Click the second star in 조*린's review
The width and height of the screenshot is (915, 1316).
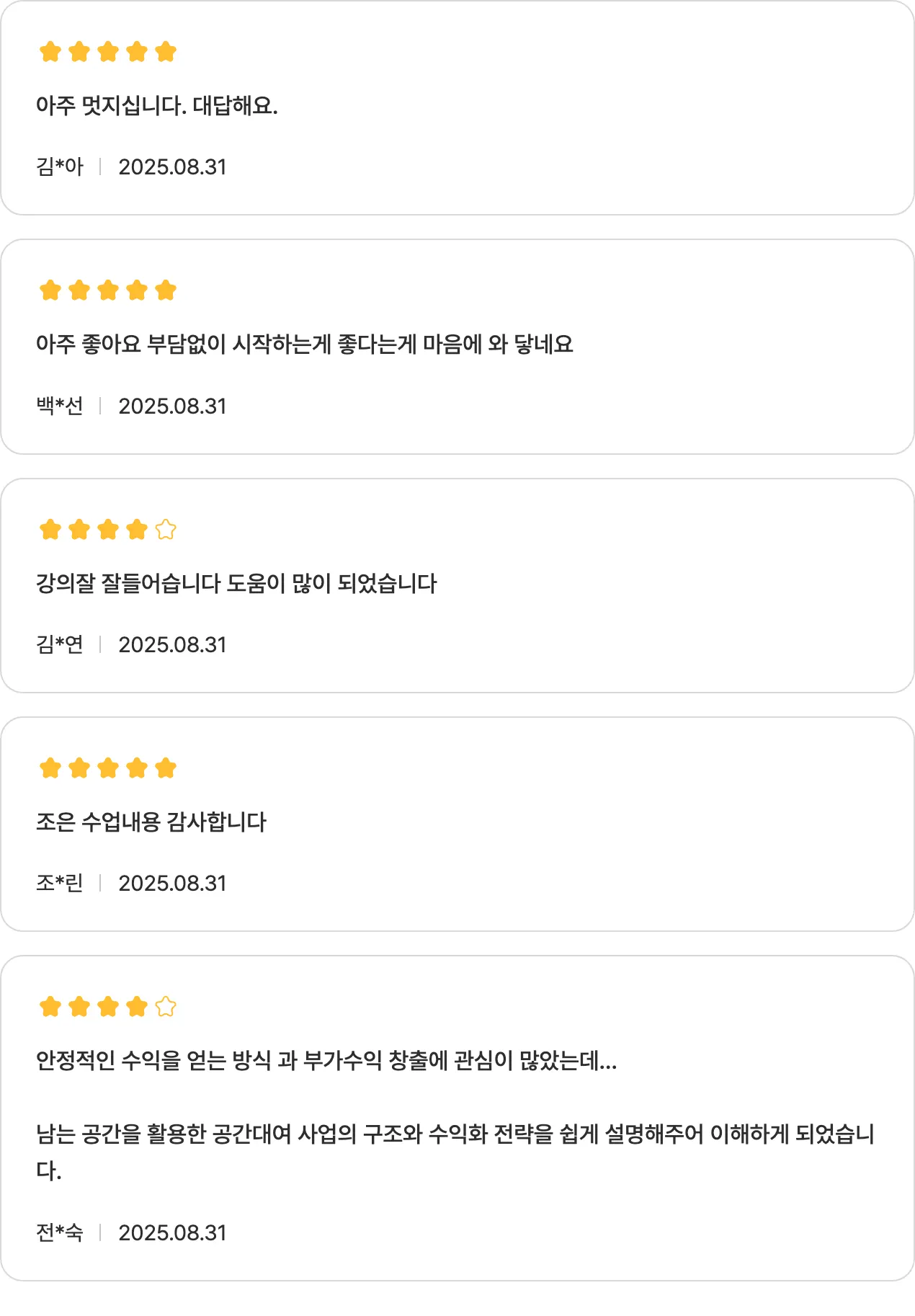79,768
